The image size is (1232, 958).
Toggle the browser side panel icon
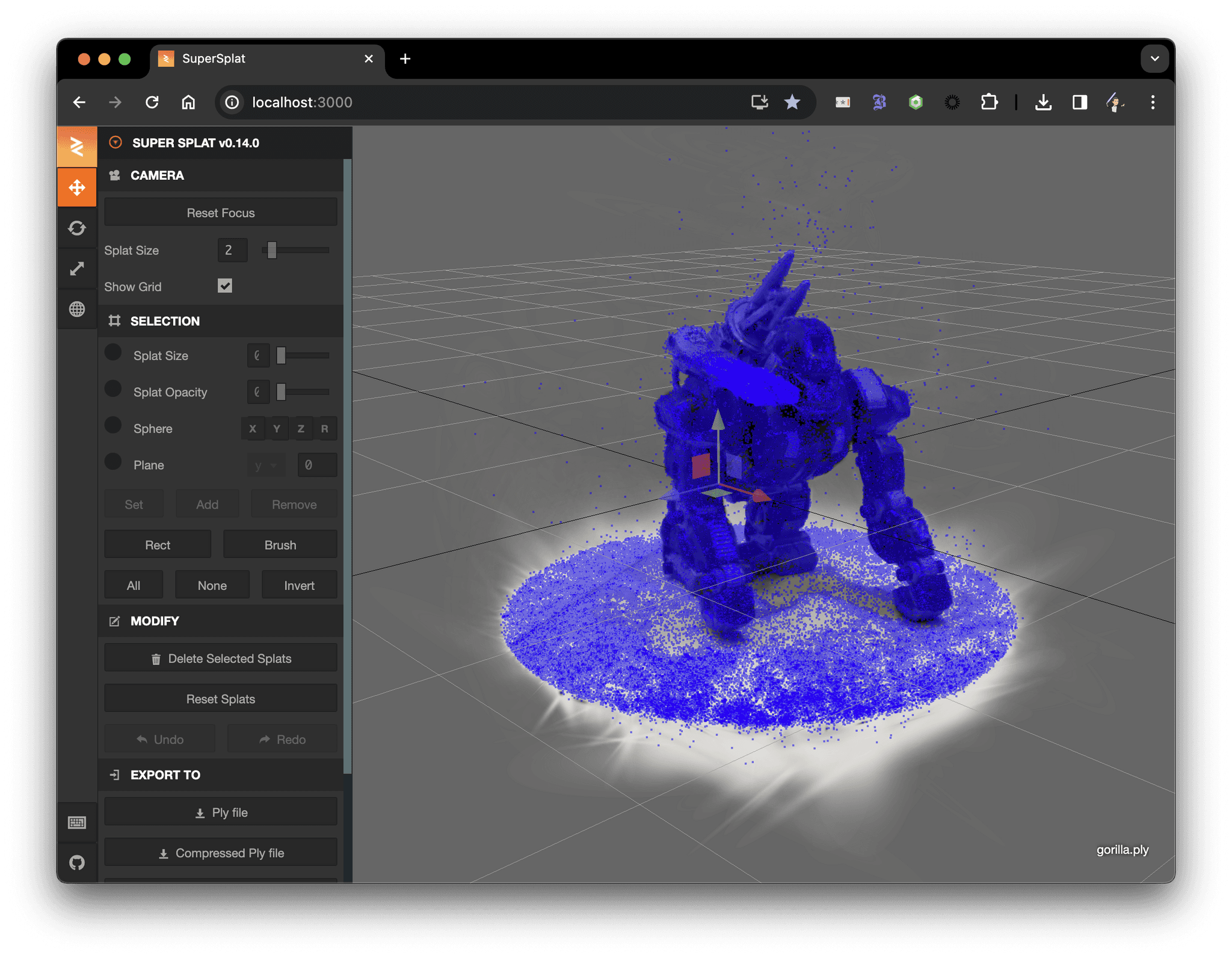[1080, 102]
